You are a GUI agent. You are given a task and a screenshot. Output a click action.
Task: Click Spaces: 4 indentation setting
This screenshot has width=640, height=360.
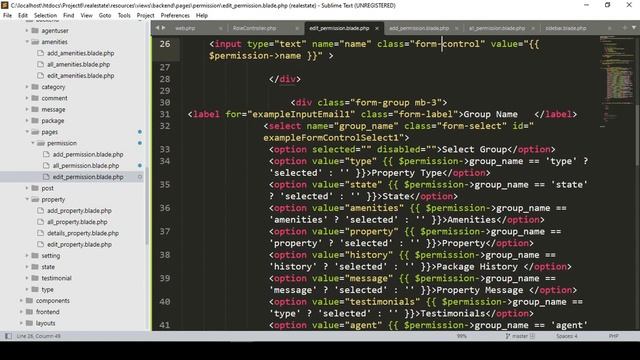[x=567, y=336]
